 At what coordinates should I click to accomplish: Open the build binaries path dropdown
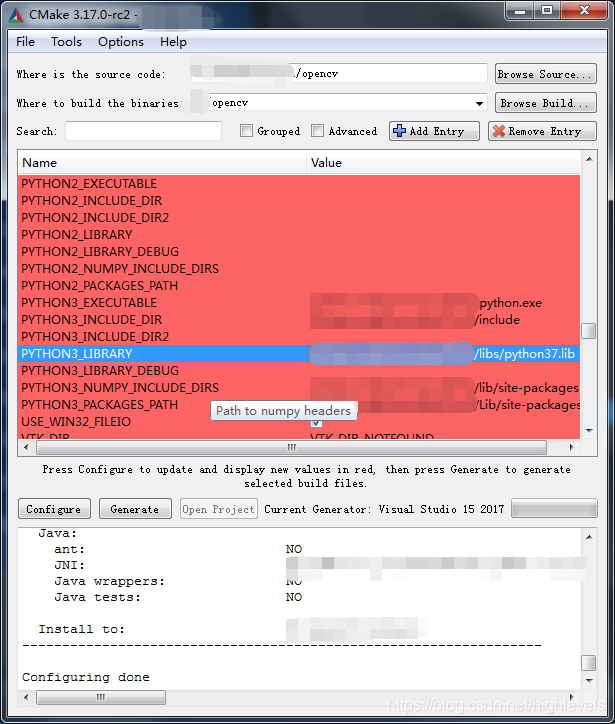point(479,103)
